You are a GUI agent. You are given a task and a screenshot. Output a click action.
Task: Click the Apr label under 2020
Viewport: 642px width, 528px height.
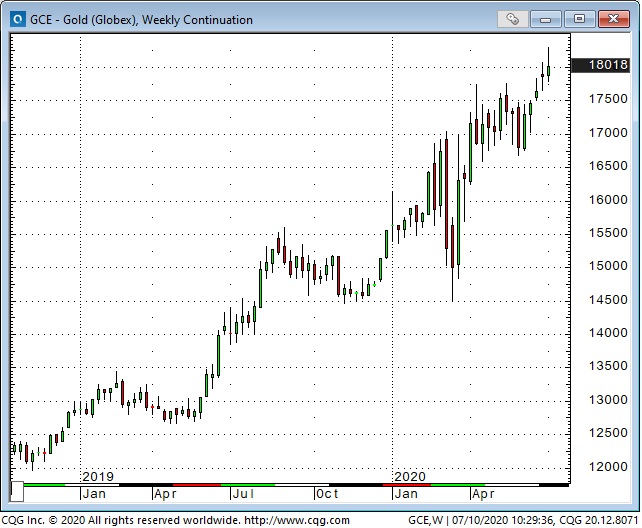[x=483, y=494]
